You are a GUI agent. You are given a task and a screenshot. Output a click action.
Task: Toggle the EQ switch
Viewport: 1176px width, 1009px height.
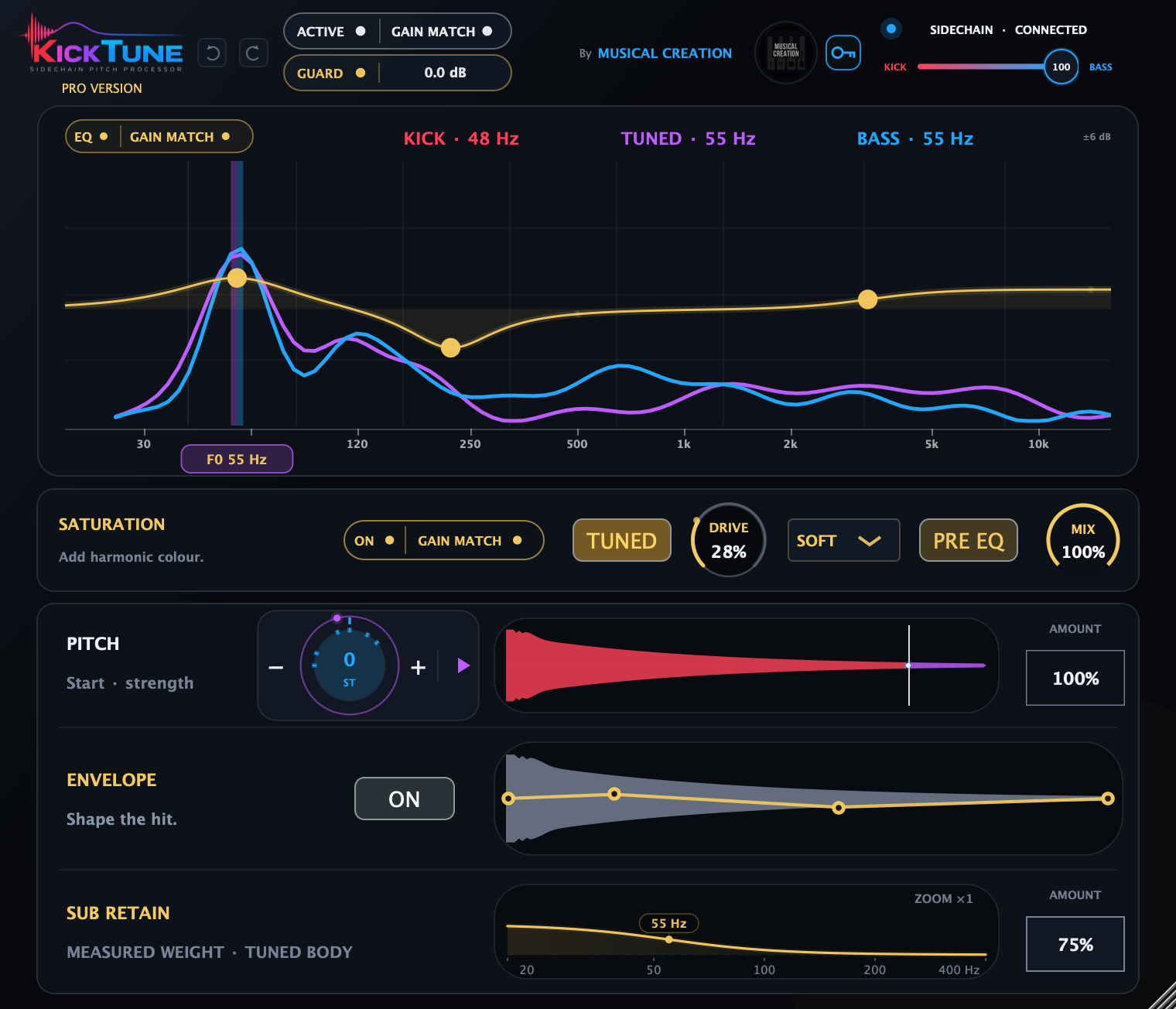click(x=91, y=136)
